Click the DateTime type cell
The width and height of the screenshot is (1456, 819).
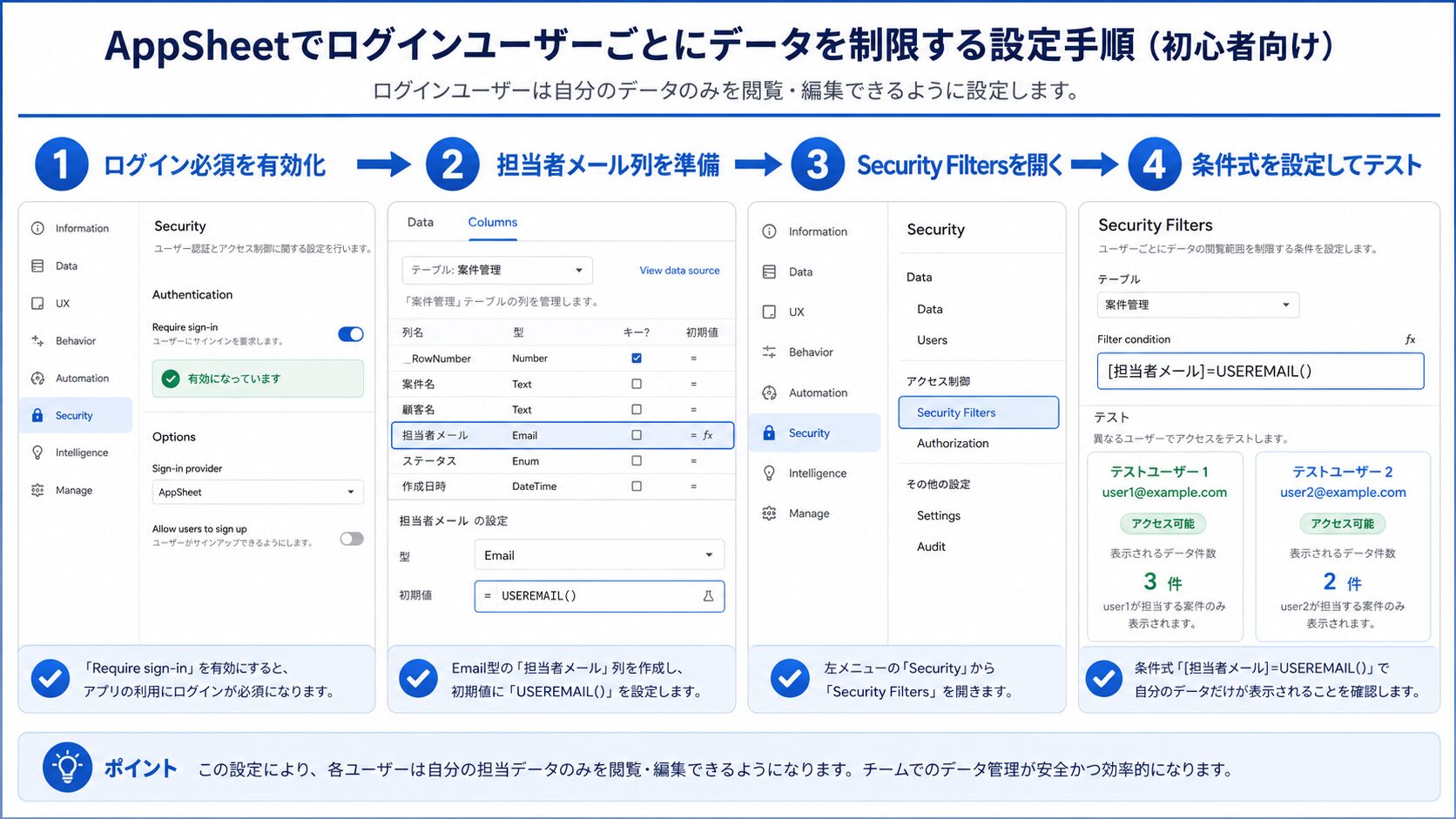534,487
